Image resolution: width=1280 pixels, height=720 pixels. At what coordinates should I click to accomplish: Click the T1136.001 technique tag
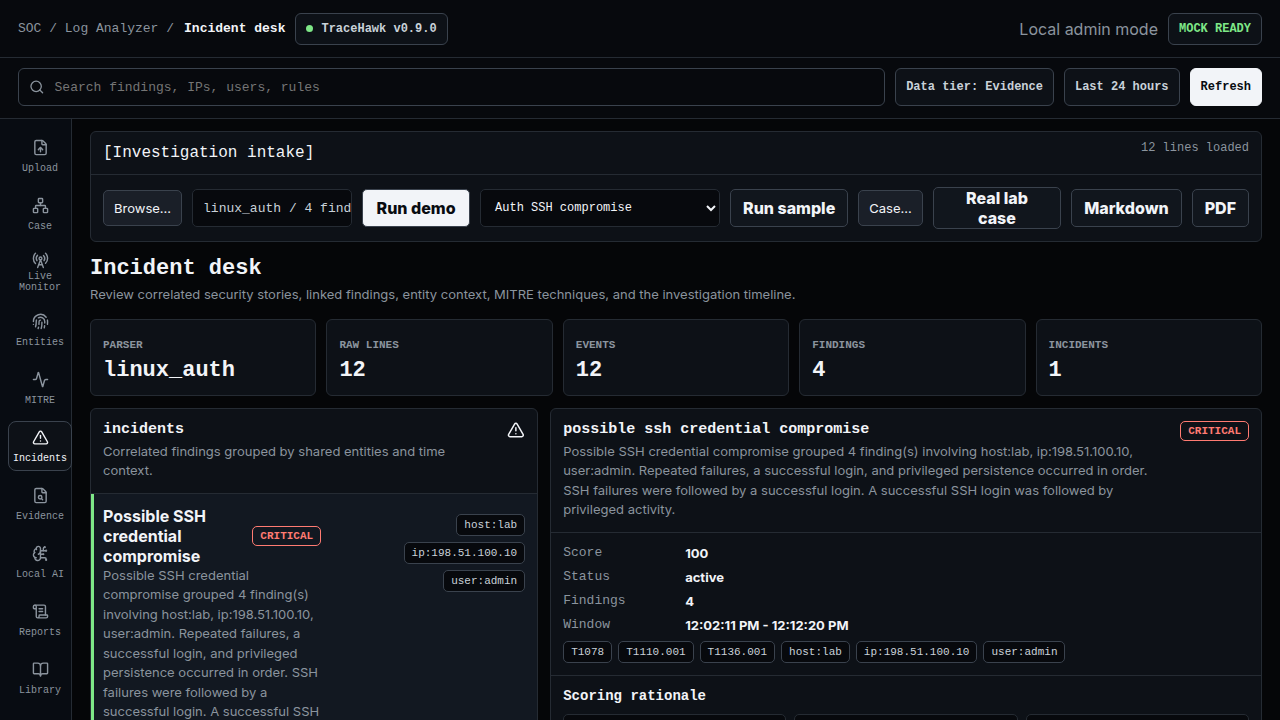point(738,652)
